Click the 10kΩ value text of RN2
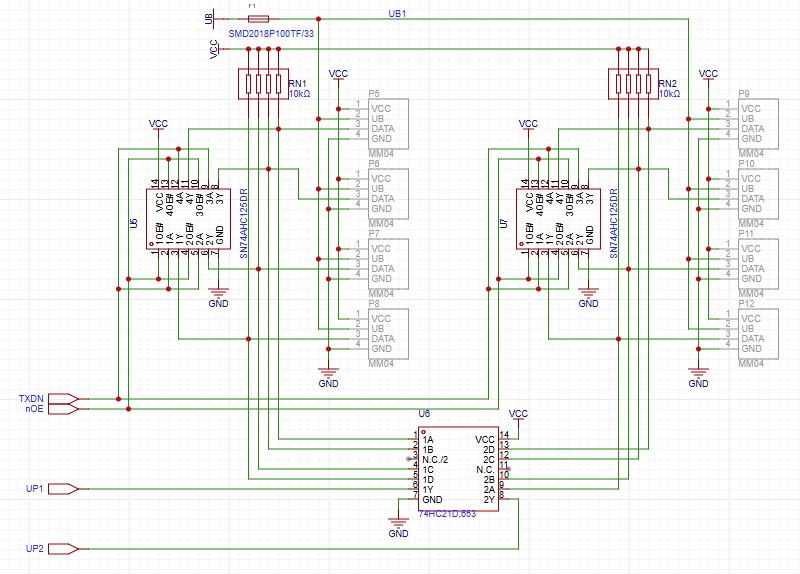The image size is (800, 574). pos(669,94)
